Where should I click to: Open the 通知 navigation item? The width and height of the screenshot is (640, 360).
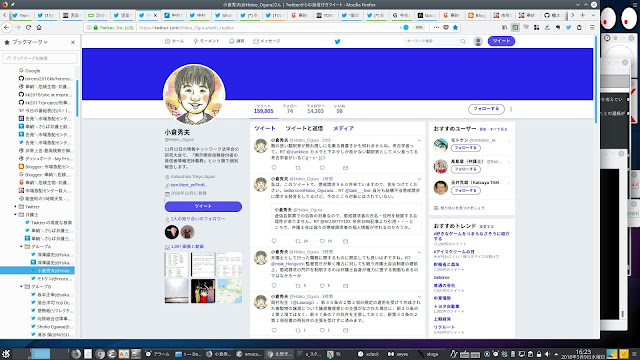pos(236,41)
